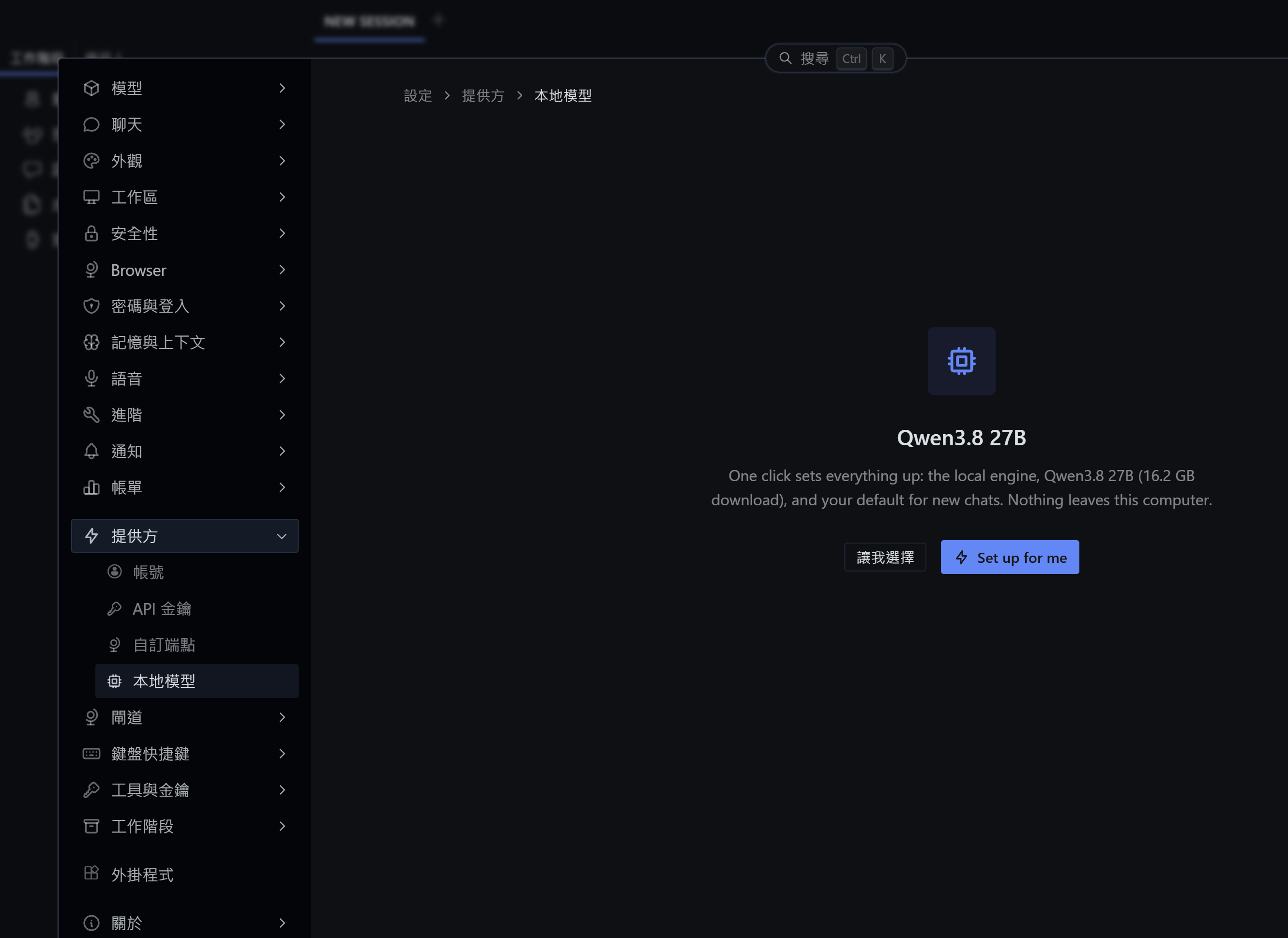Select the 自訂端點 submenu item
The image size is (1288, 938).
[x=197, y=644]
